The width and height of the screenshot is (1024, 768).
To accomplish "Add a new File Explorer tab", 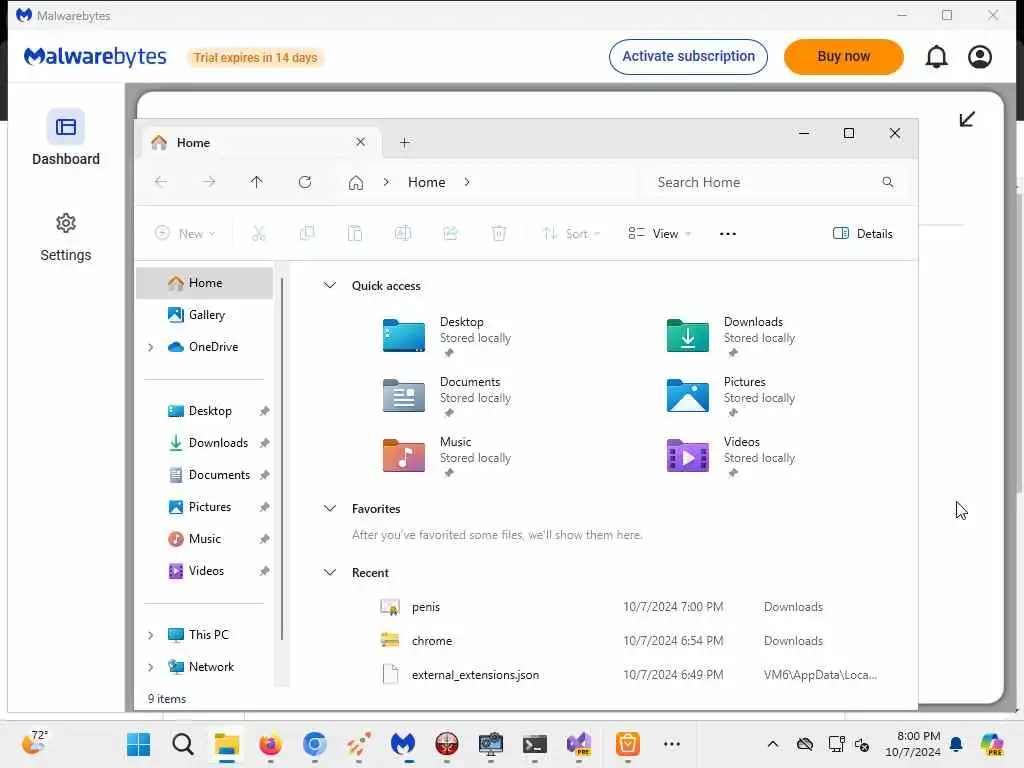I will pos(404,142).
